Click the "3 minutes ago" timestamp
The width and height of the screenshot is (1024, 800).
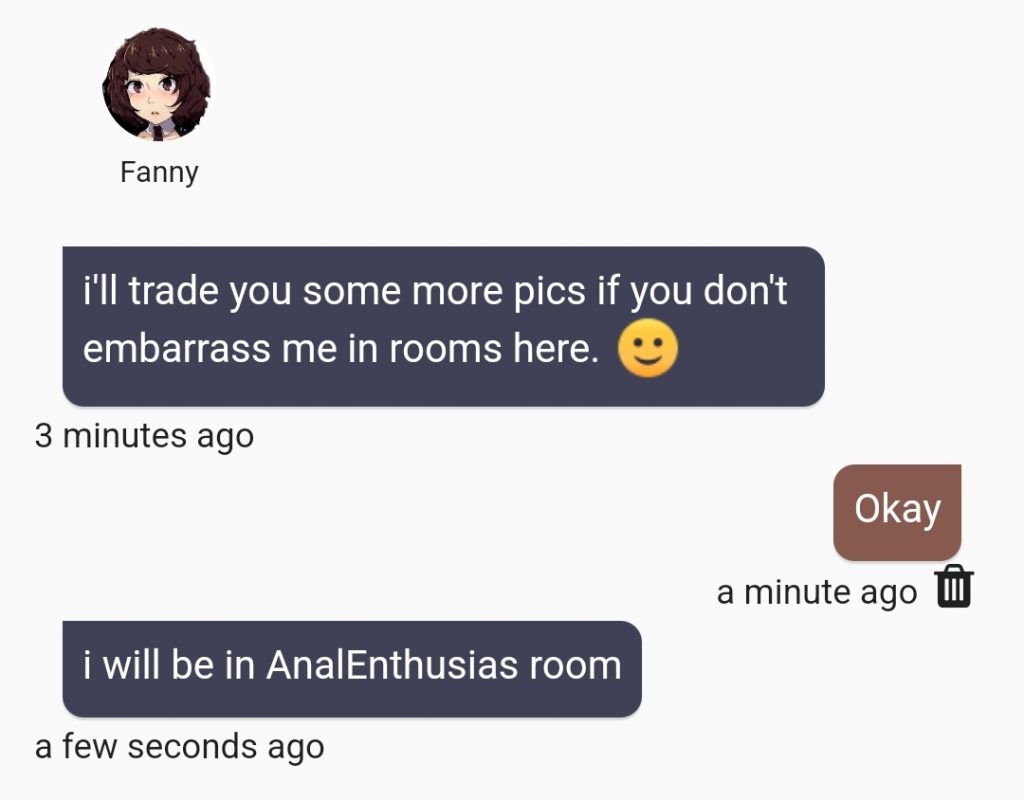pyautogui.click(x=144, y=436)
